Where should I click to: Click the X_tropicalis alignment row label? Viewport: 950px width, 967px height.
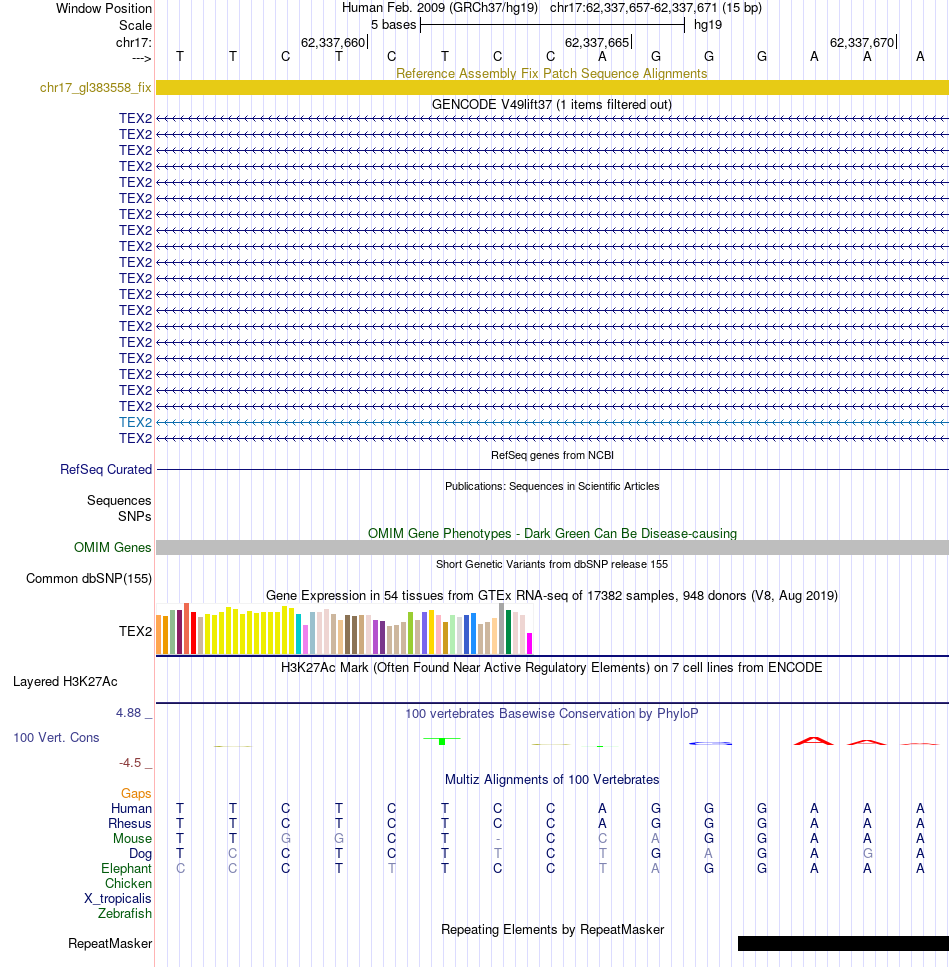pos(117,899)
